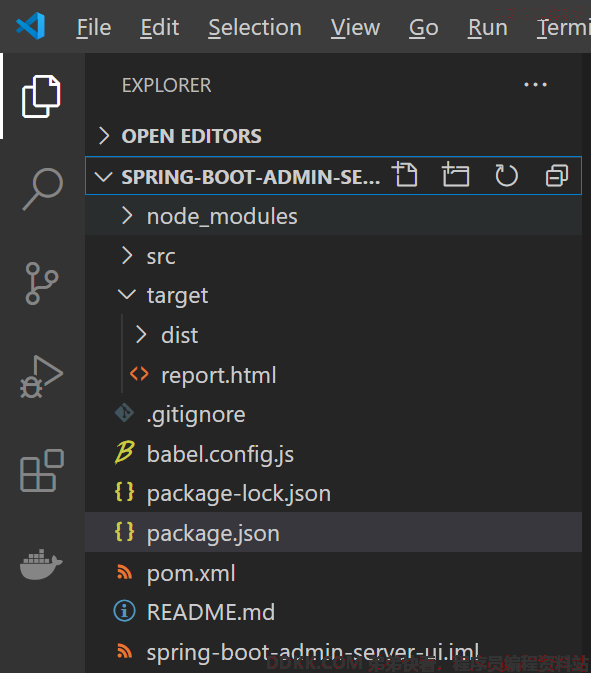The width and height of the screenshot is (591, 673).
Task: Expand the dist folder chevron
Action: [141, 335]
